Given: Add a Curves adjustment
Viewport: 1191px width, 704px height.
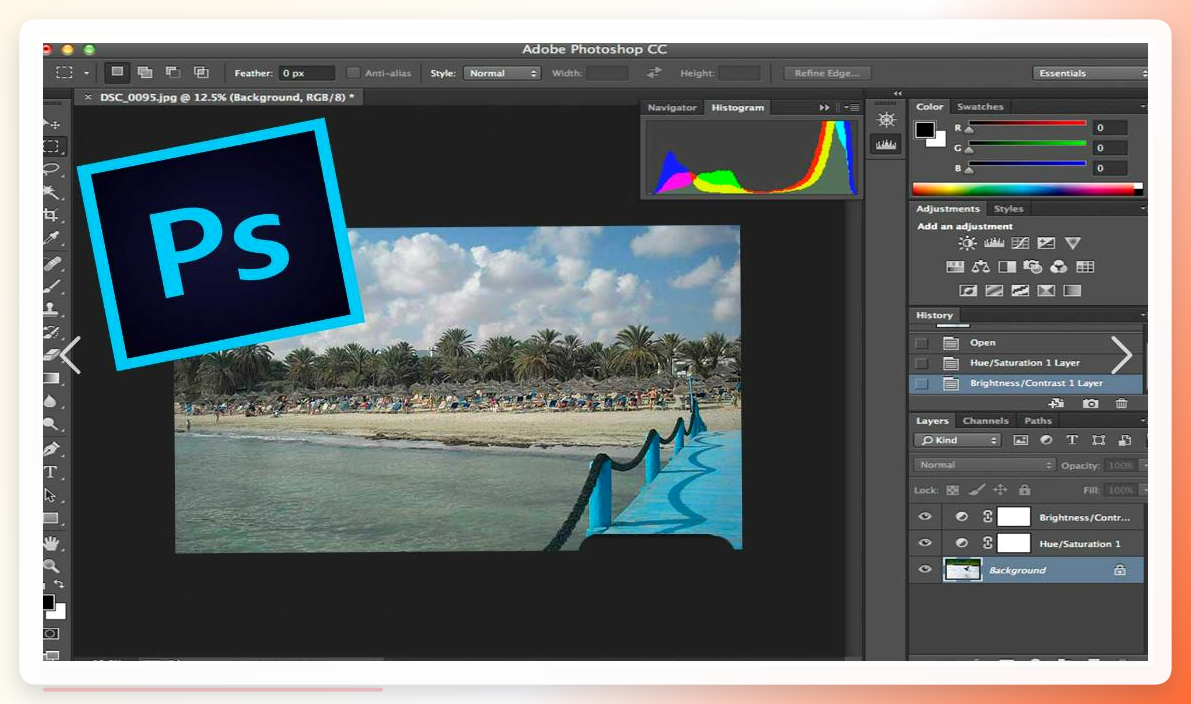Looking at the screenshot, I should [1020, 243].
